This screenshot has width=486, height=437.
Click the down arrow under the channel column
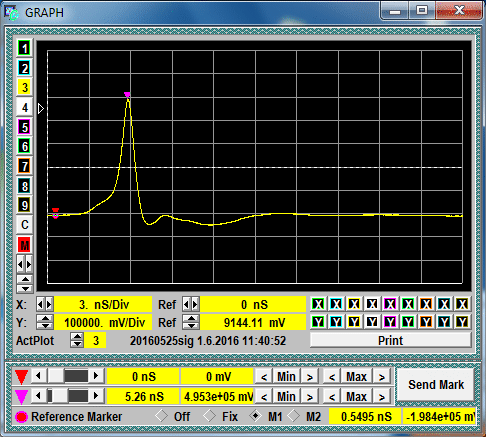(24, 288)
